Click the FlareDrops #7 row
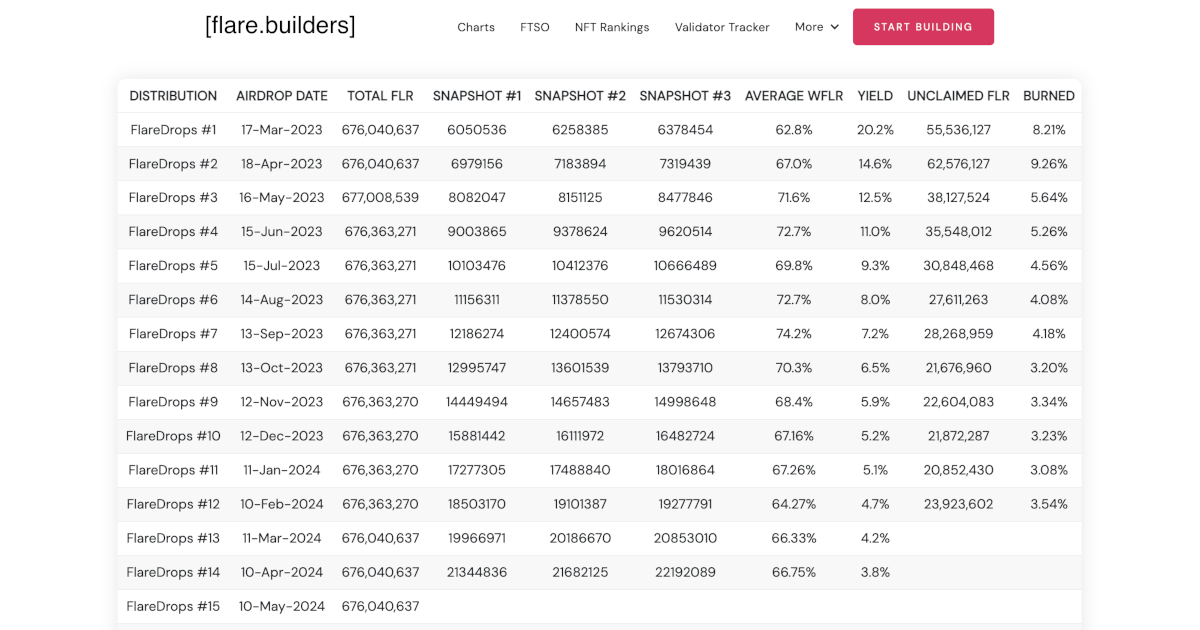This screenshot has height=630, width=1200. (173, 333)
